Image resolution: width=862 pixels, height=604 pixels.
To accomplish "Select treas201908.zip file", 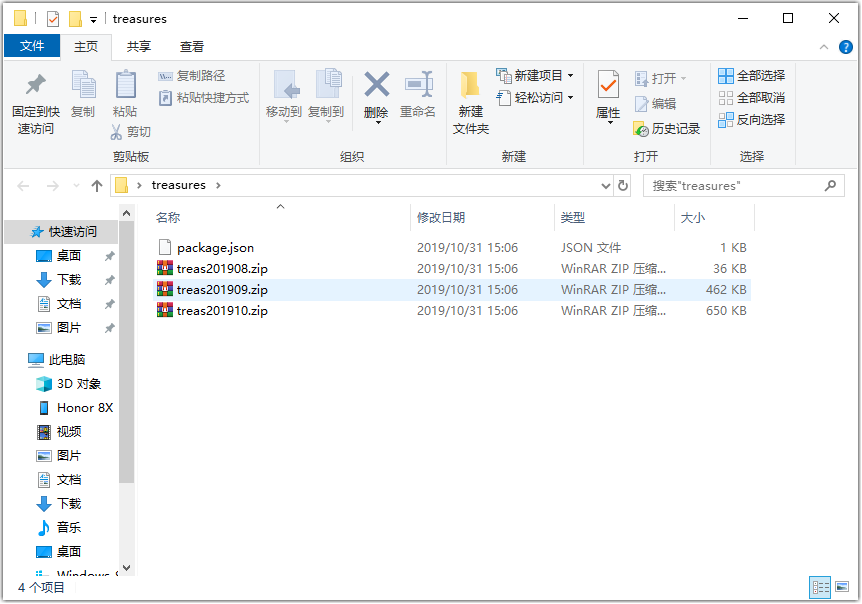I will pos(452,269).
